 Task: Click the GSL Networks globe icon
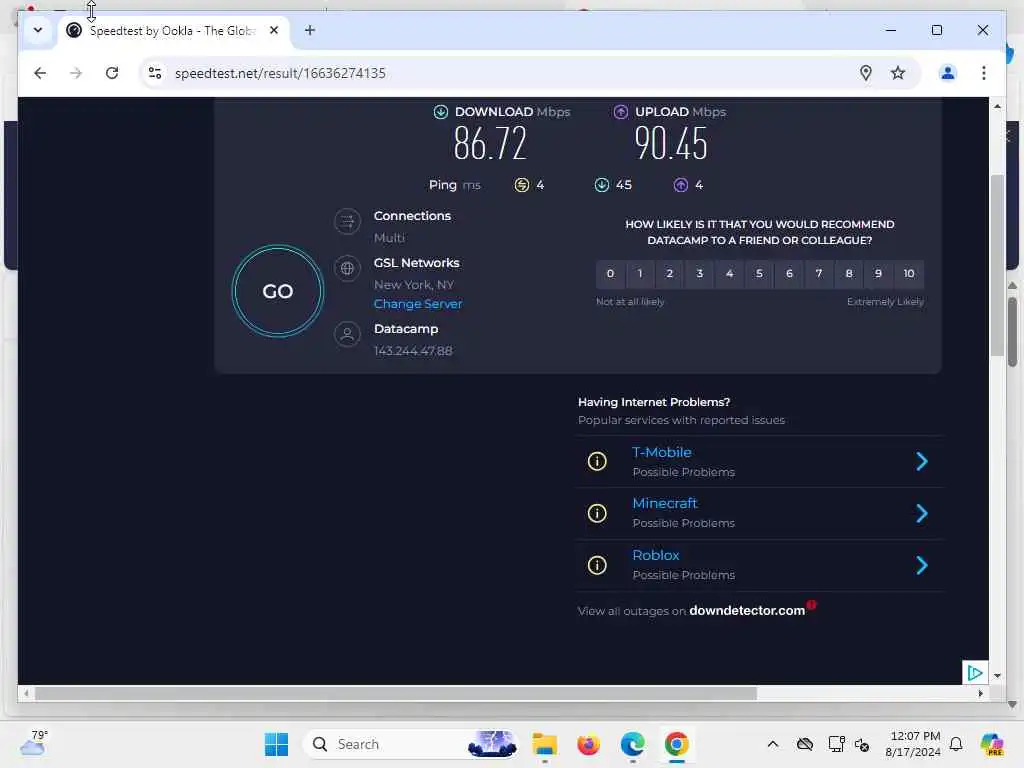click(347, 268)
